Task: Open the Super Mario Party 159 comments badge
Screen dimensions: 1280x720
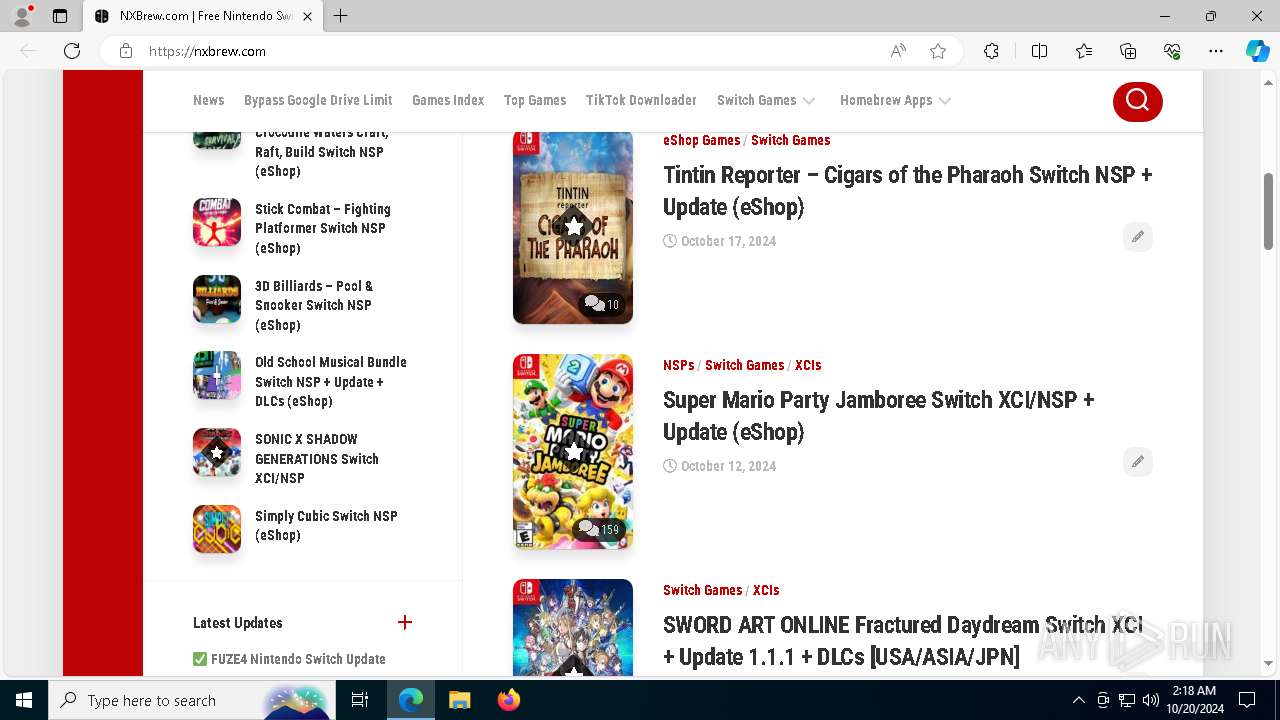Action: point(599,529)
